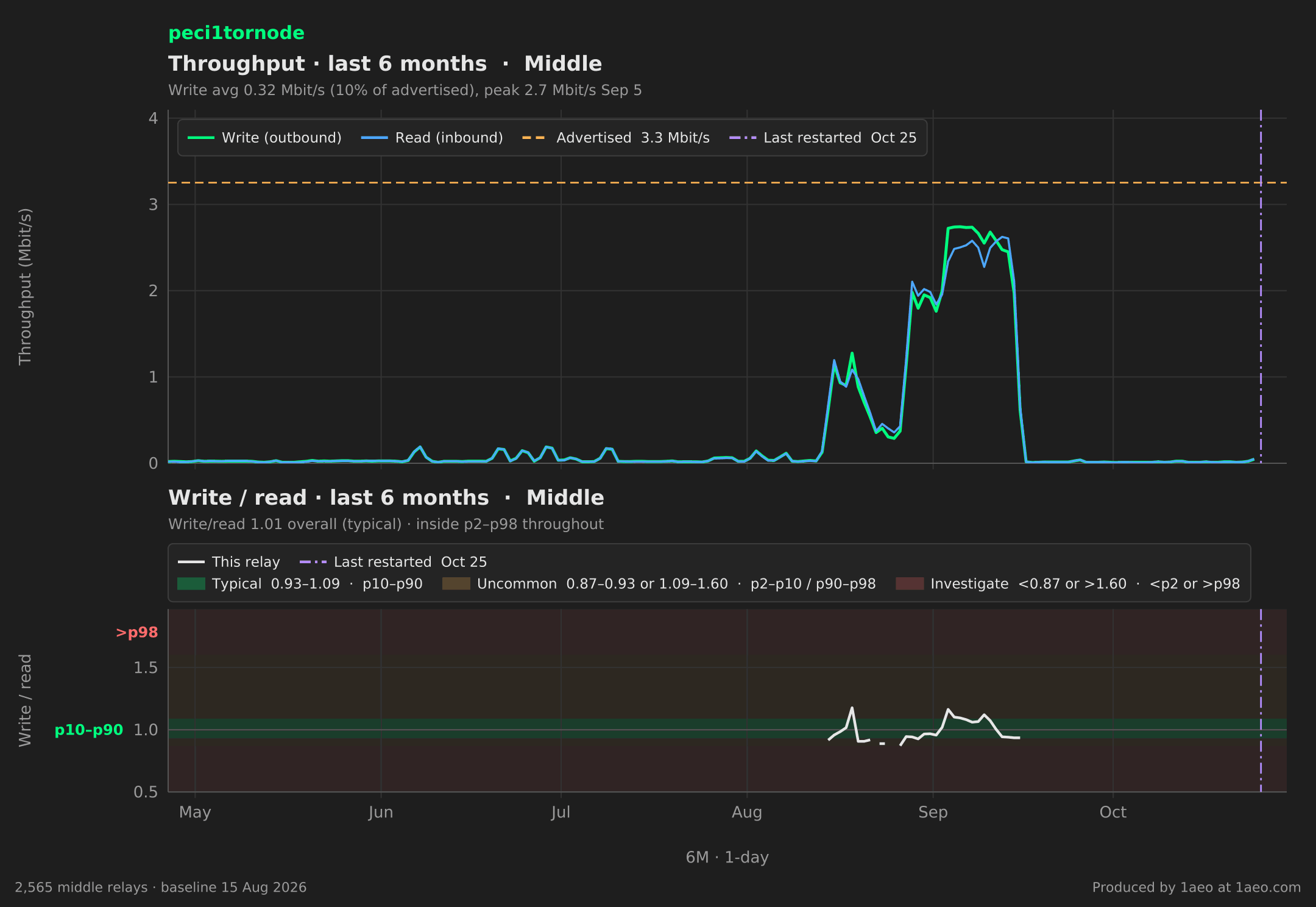The height and width of the screenshot is (907, 1316).
Task: Click the Throughput (Mbit/s) axis title
Action: (25, 286)
